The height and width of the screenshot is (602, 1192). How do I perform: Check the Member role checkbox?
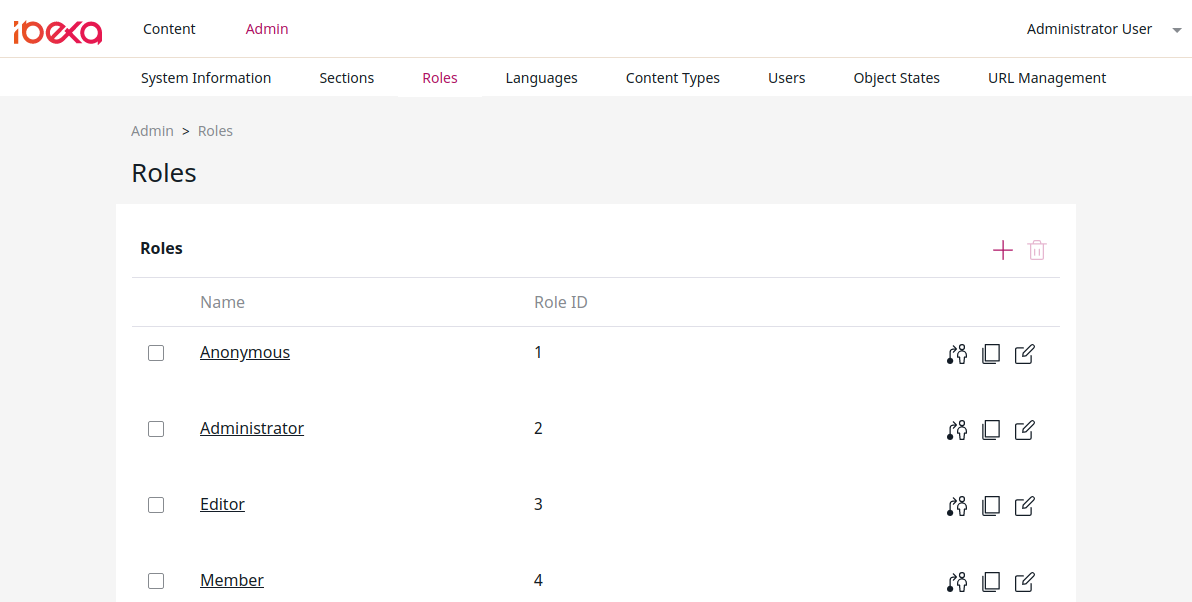pyautogui.click(x=156, y=581)
